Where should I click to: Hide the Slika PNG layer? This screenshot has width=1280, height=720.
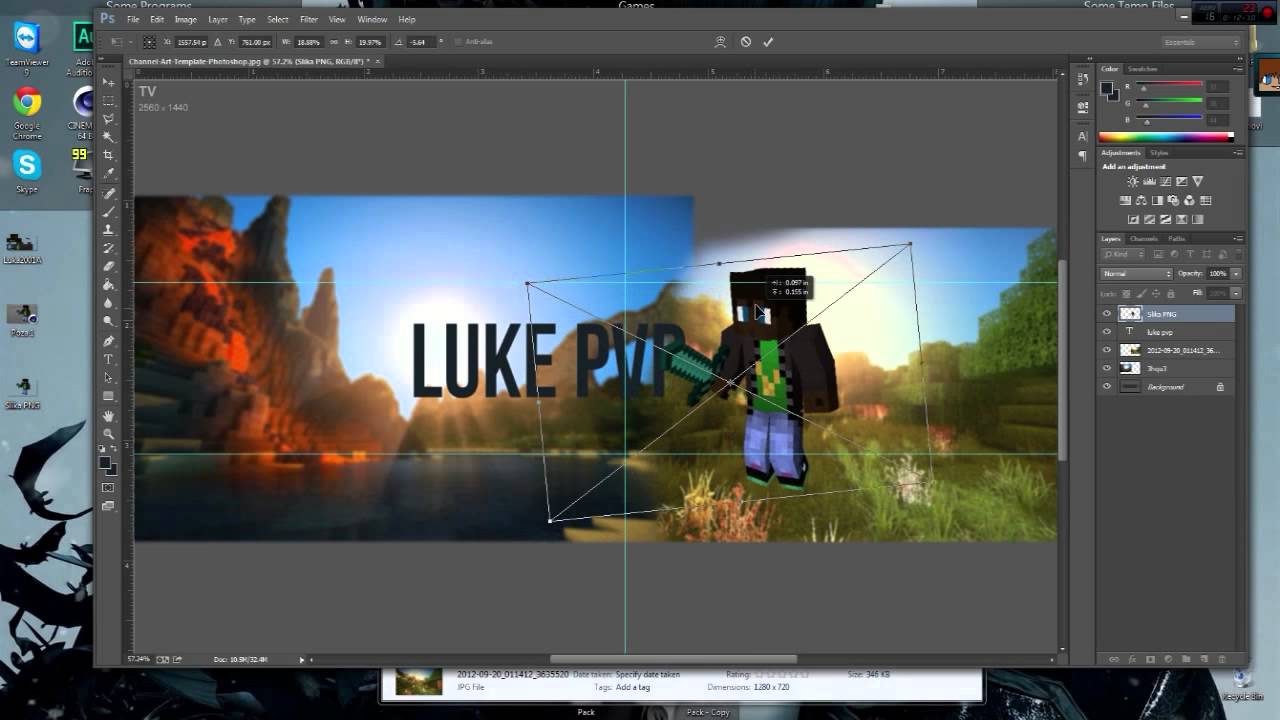click(x=1106, y=314)
